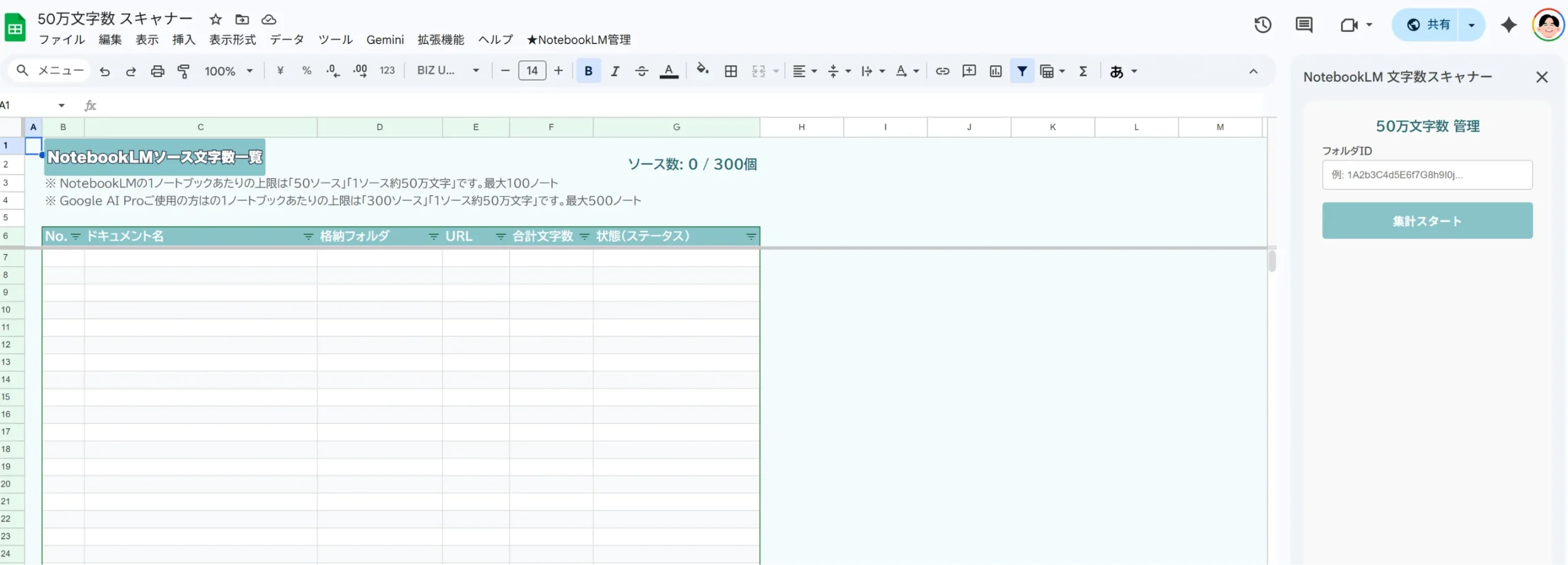Open the ファイル menu
This screenshot has width=1568, height=565.
62,40
